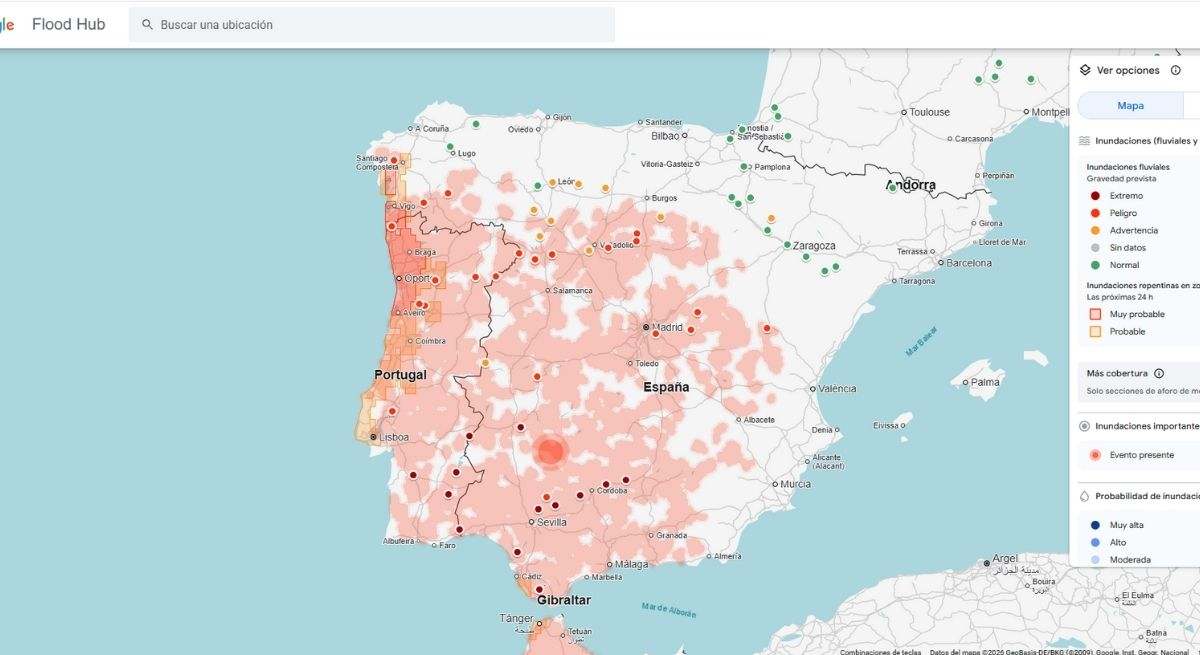Click the 'Inundaciones importantes' section header
The height and width of the screenshot is (655, 1200).
[x=1147, y=426]
